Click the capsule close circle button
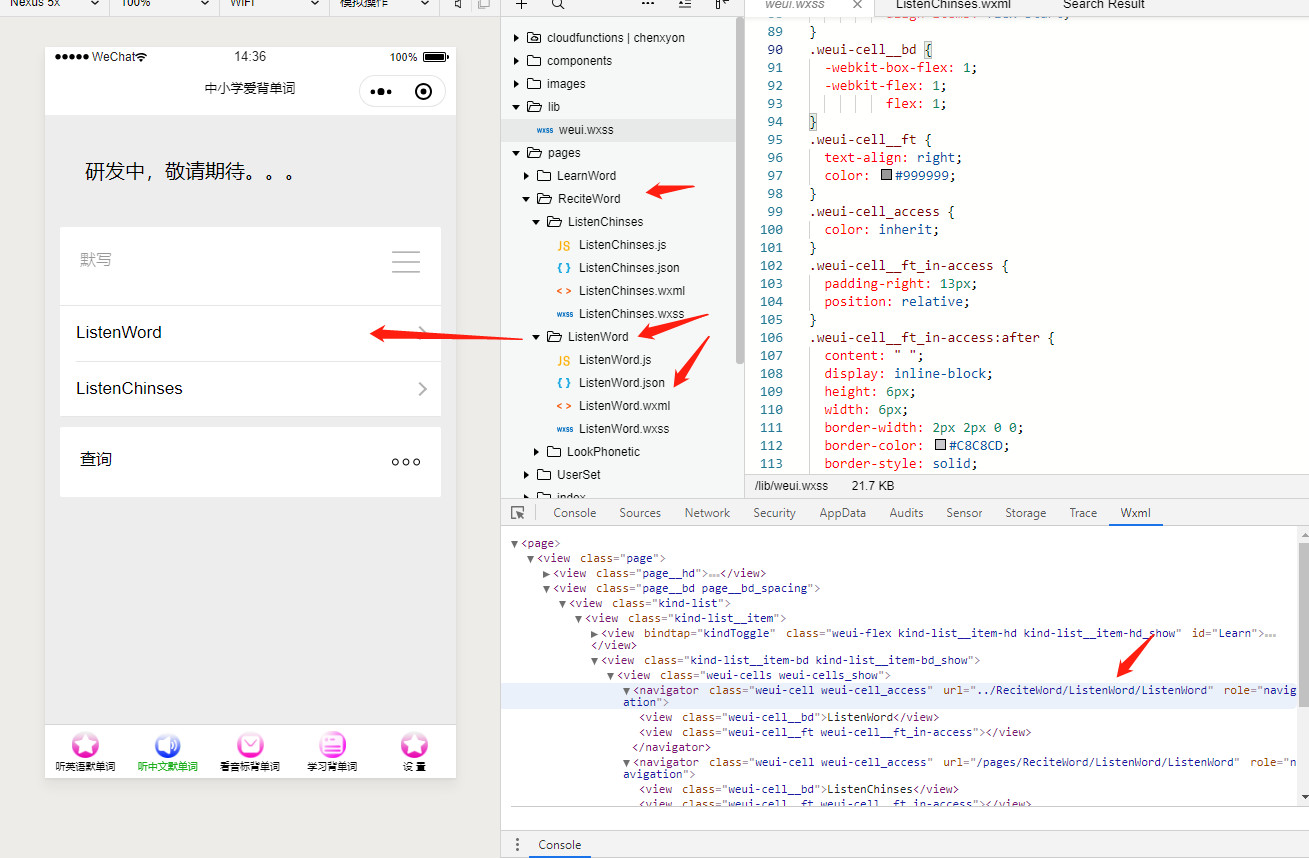 423,92
